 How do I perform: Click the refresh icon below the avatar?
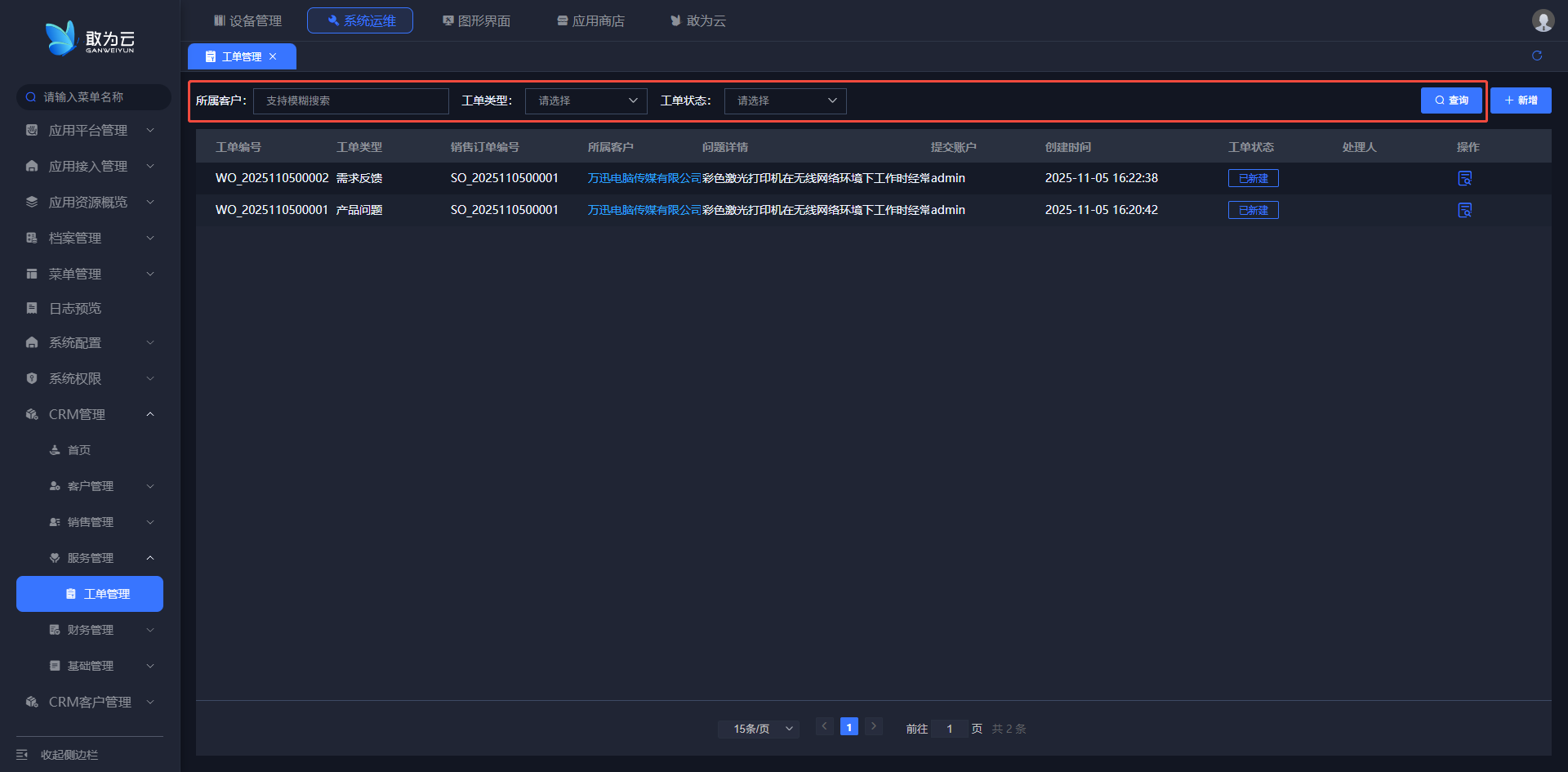(1537, 56)
